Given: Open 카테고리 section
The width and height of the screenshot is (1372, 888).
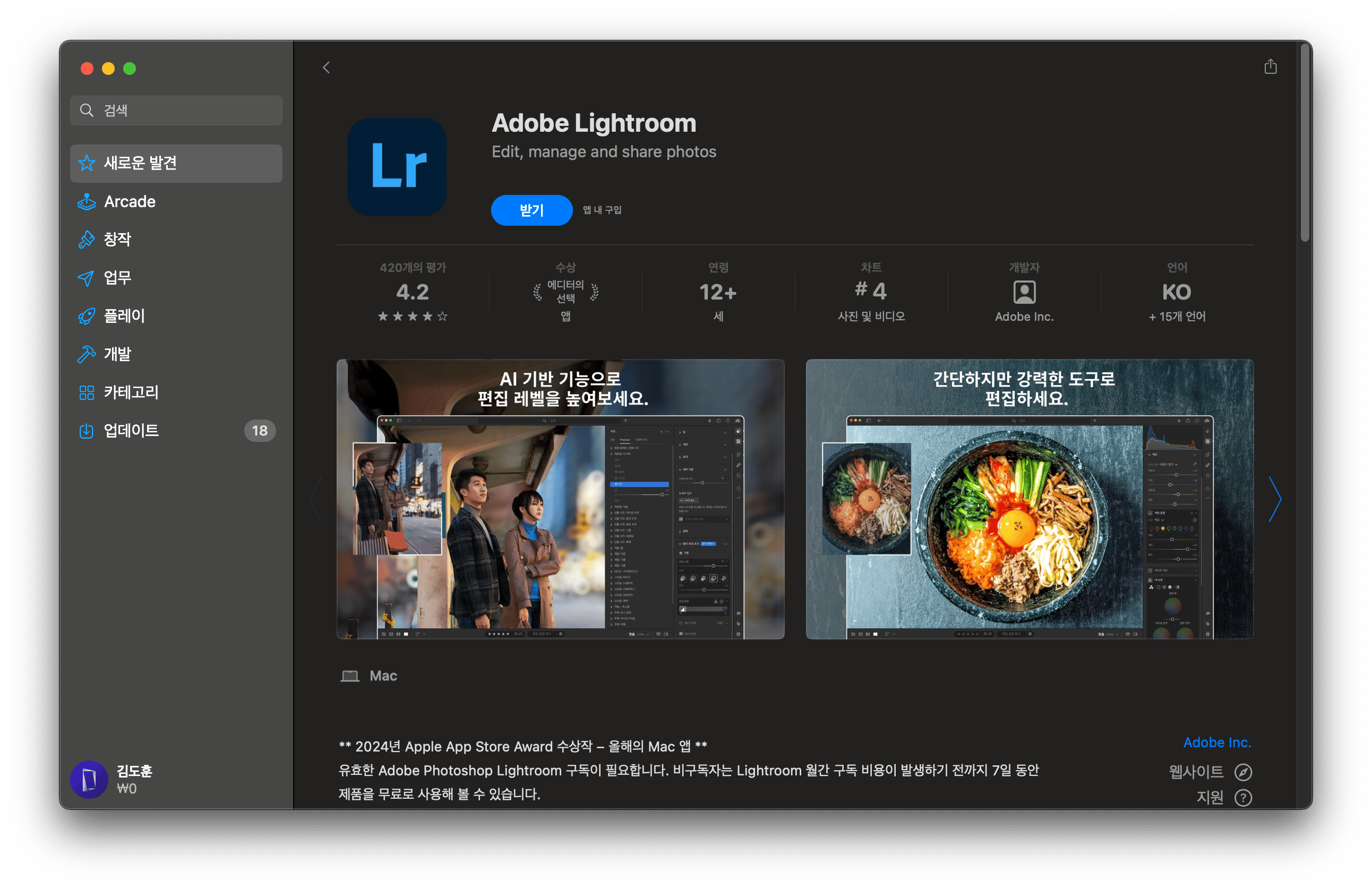Looking at the screenshot, I should pos(176,392).
